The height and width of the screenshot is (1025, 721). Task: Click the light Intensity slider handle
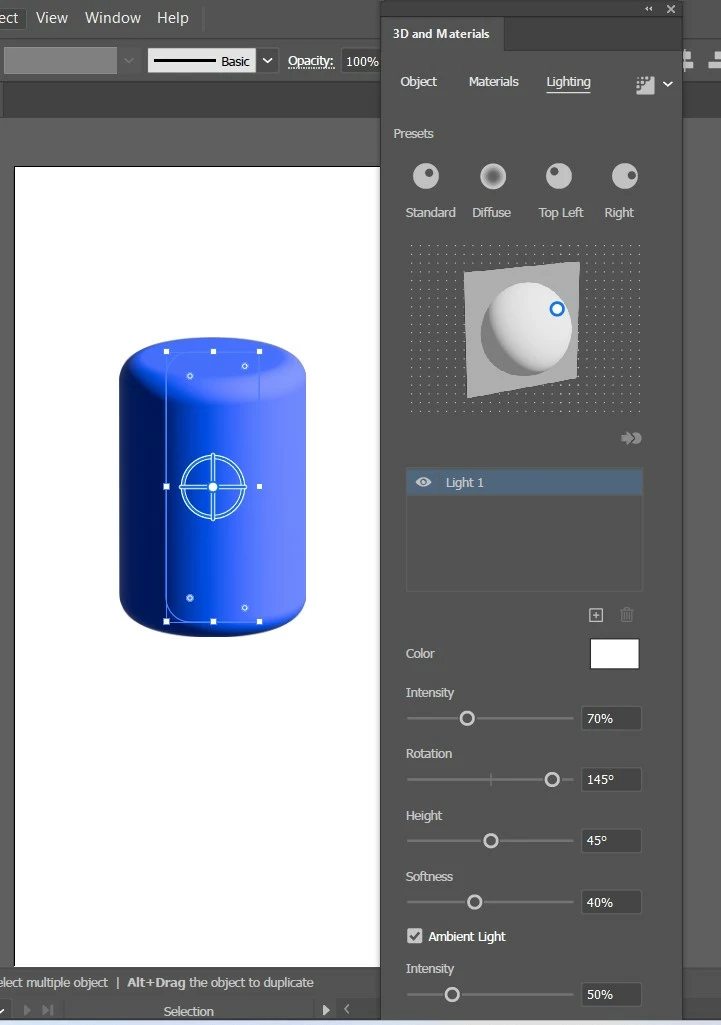tap(467, 718)
